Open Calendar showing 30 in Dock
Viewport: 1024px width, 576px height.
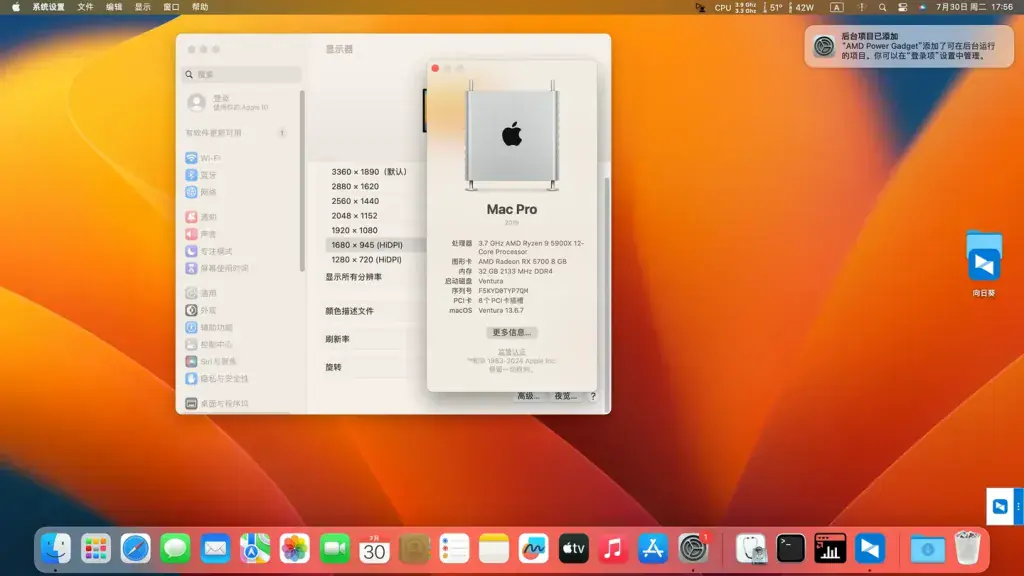pyautogui.click(x=374, y=549)
